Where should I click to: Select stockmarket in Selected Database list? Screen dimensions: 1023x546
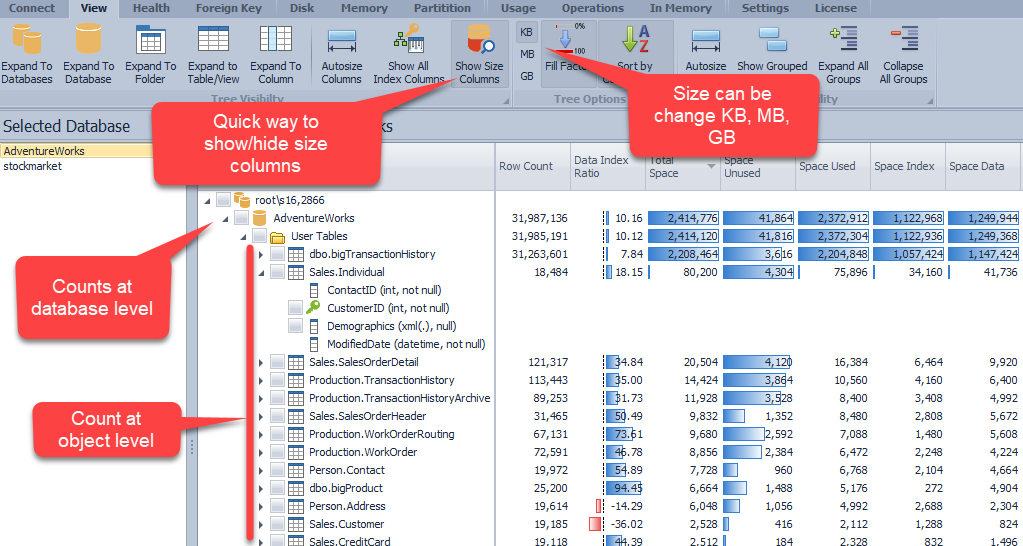pos(33,166)
